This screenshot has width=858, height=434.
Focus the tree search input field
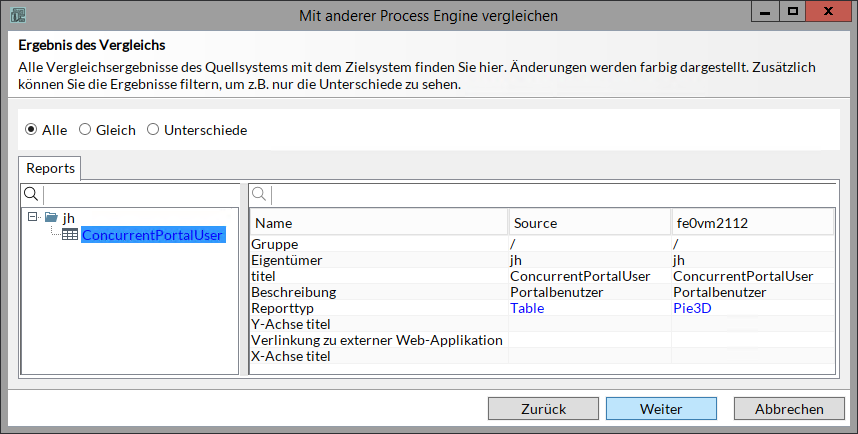[x=141, y=194]
